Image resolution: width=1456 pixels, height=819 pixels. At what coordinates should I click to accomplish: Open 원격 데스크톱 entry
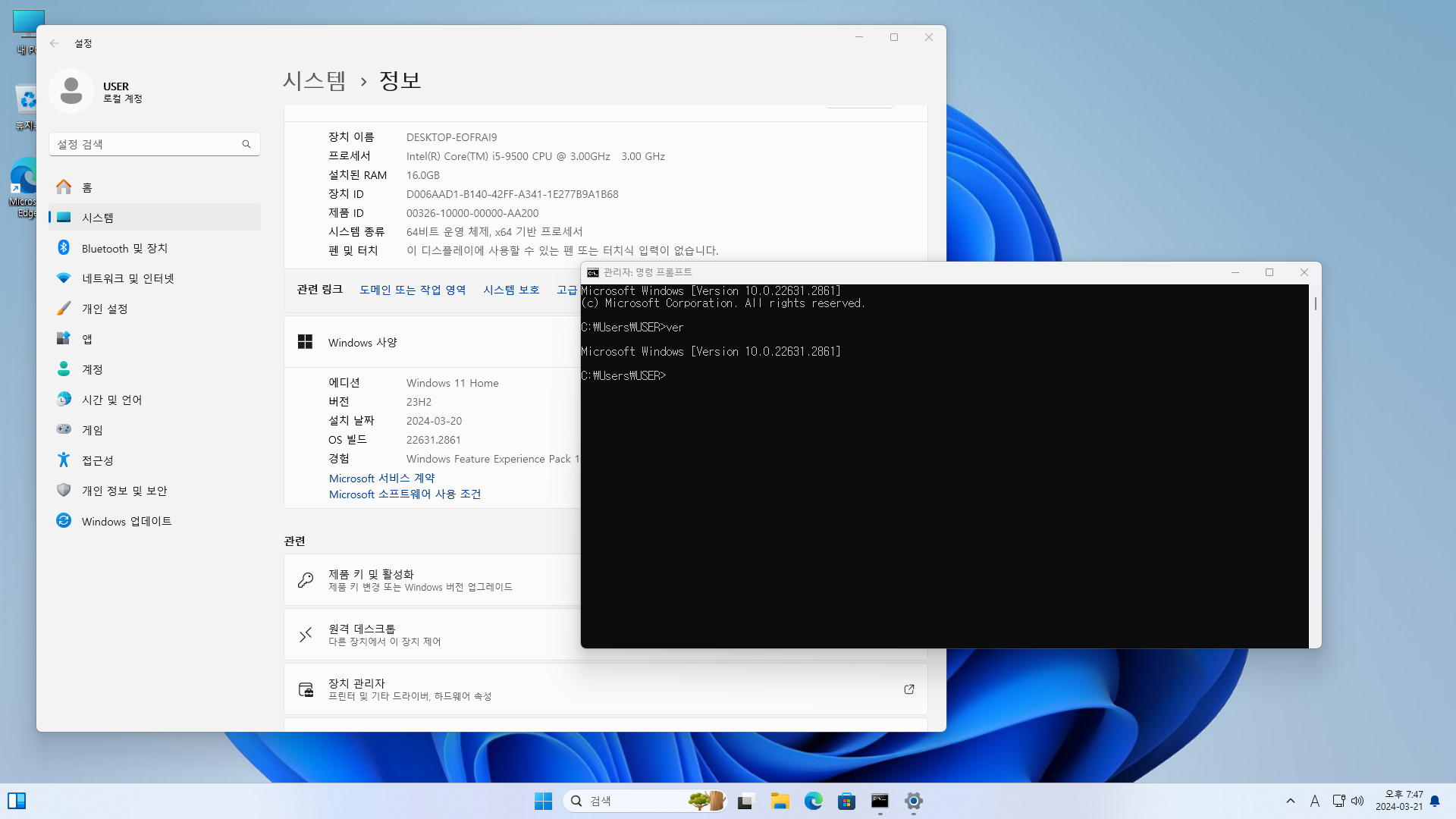tap(432, 635)
